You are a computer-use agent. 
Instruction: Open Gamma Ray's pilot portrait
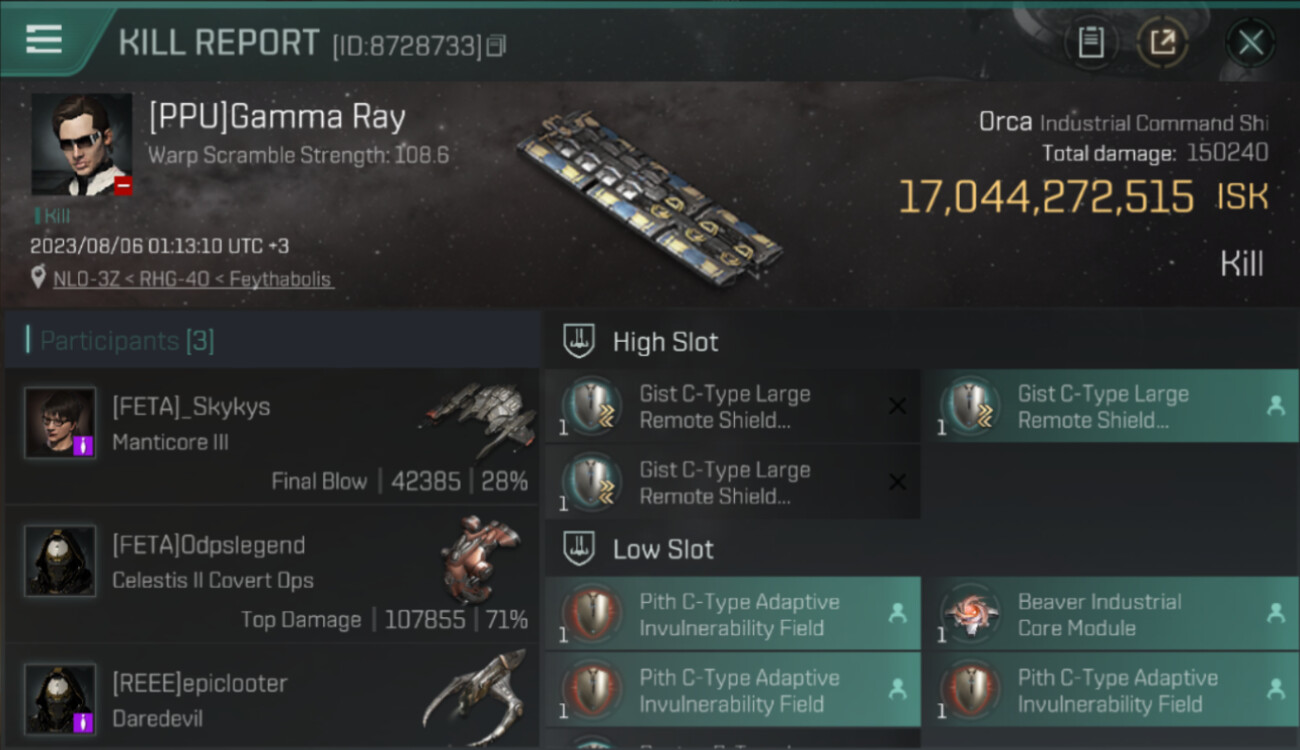(x=81, y=144)
